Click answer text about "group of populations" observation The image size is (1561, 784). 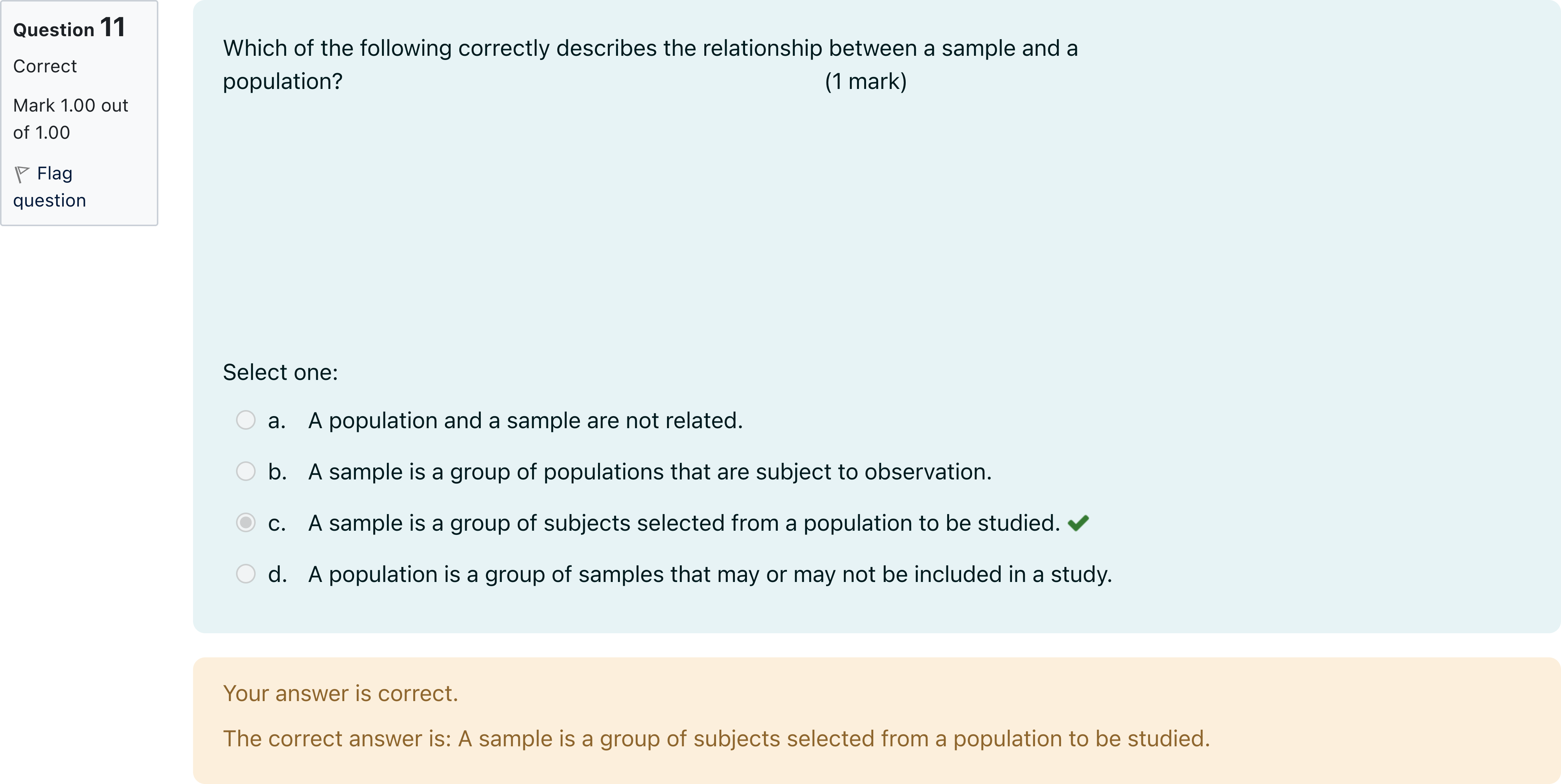(650, 472)
